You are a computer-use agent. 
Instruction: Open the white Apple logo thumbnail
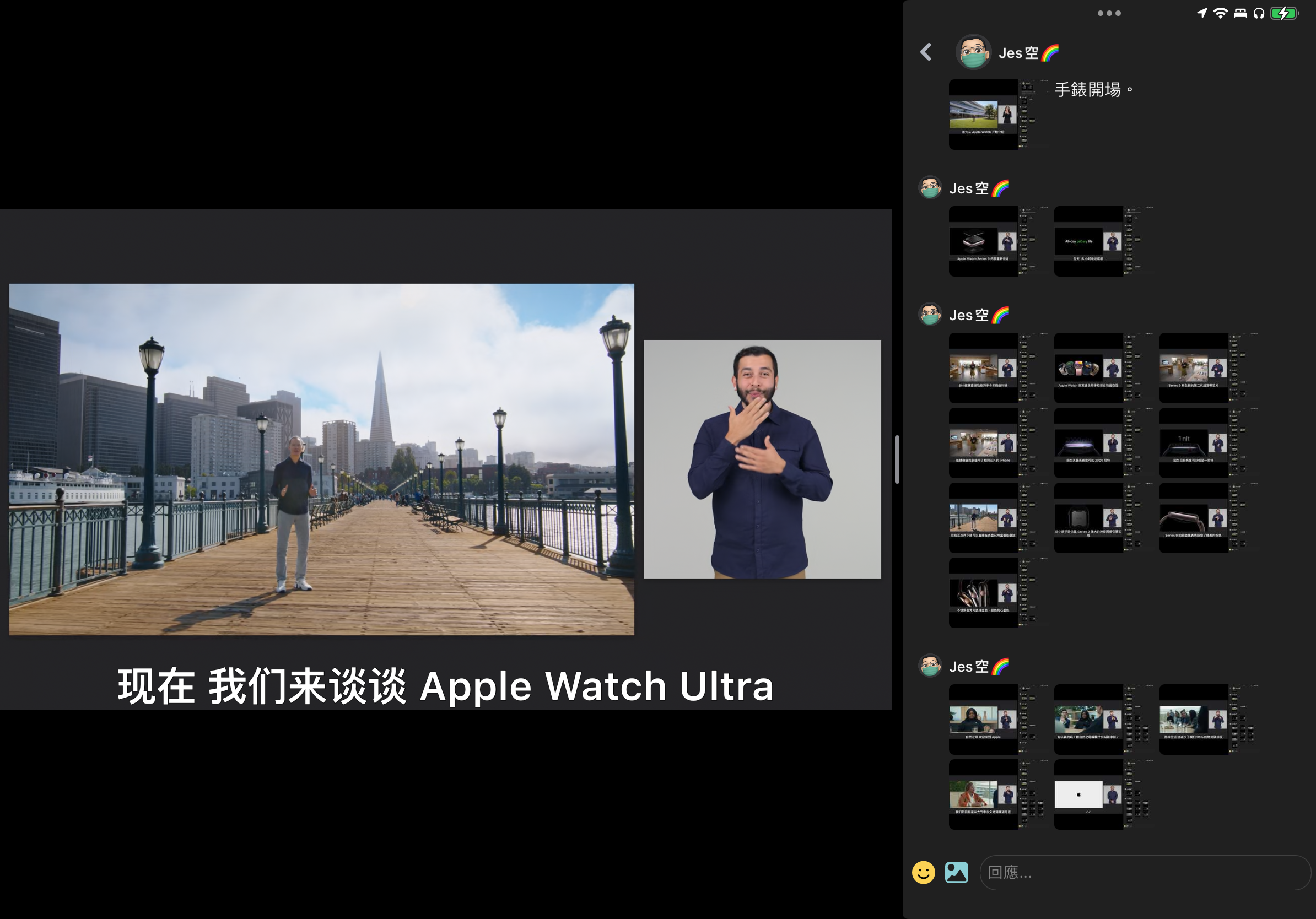tap(1105, 794)
